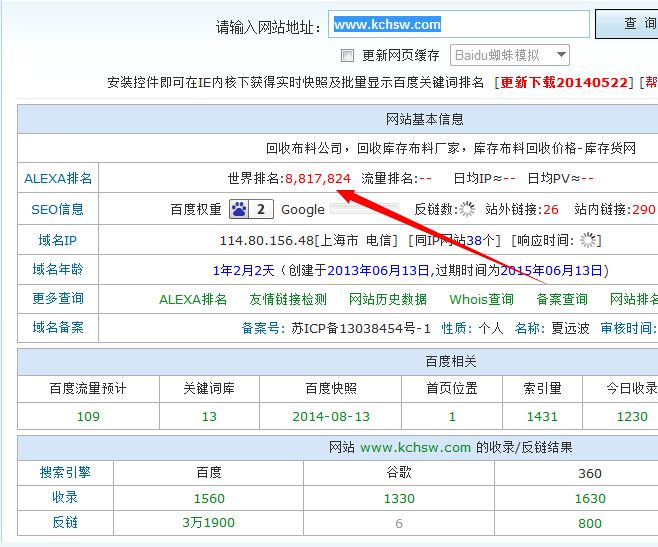Click the website address input field
The width and height of the screenshot is (658, 547).
pos(458,24)
